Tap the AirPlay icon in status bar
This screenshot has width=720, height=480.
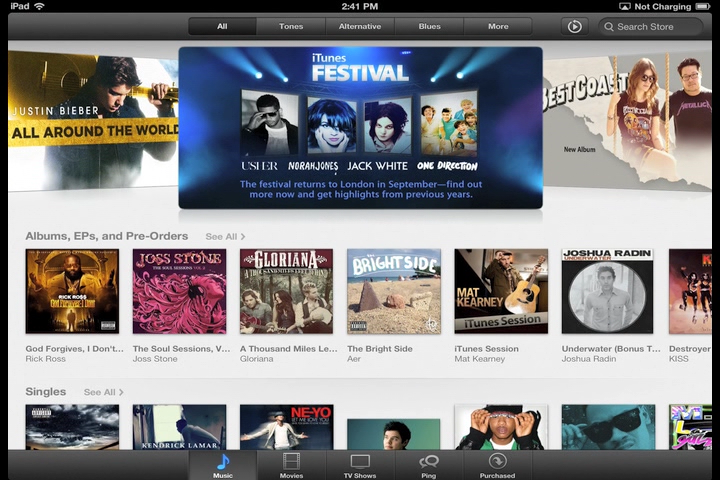[624, 6]
